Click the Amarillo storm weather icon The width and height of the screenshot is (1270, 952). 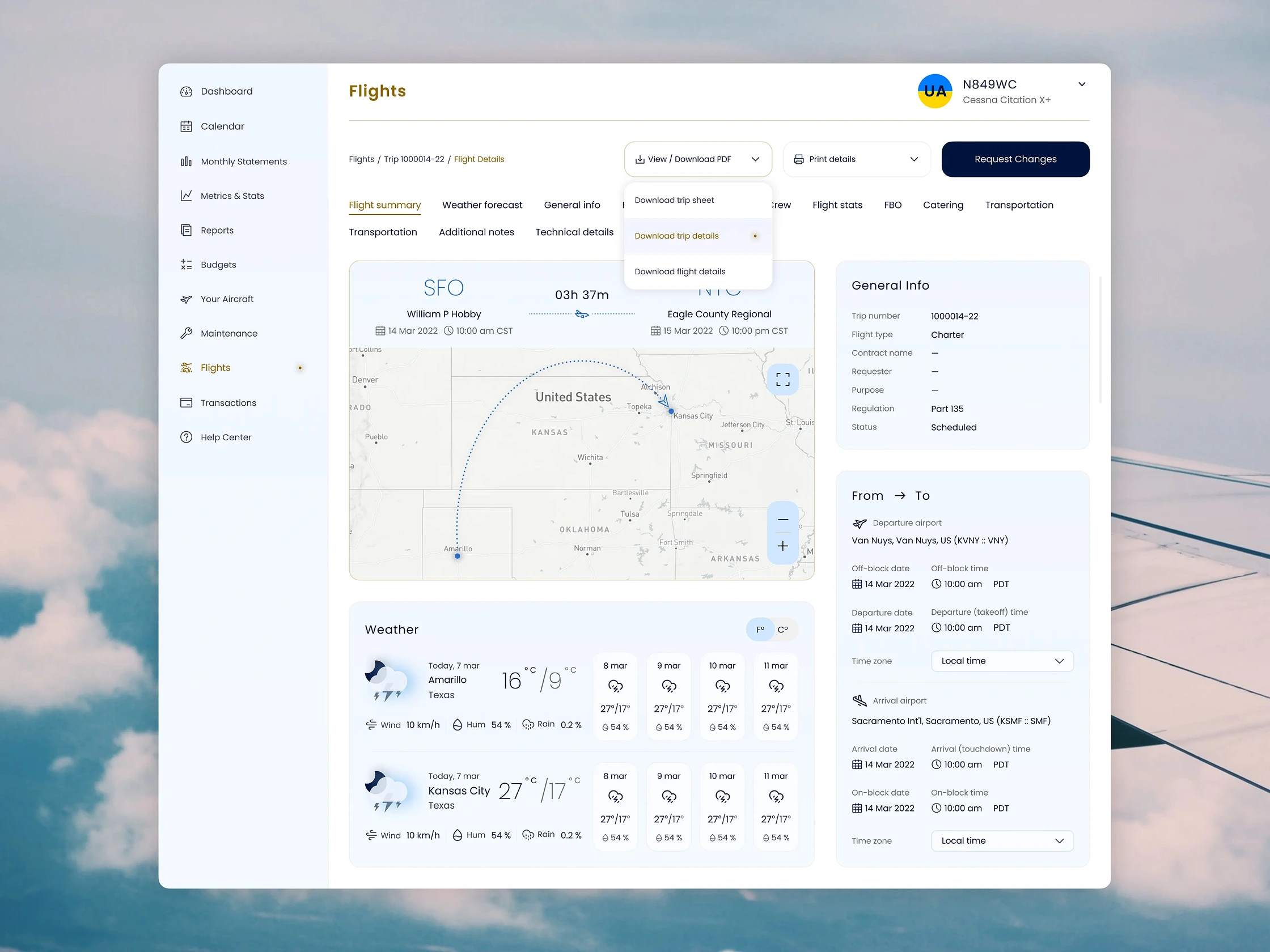[387, 681]
